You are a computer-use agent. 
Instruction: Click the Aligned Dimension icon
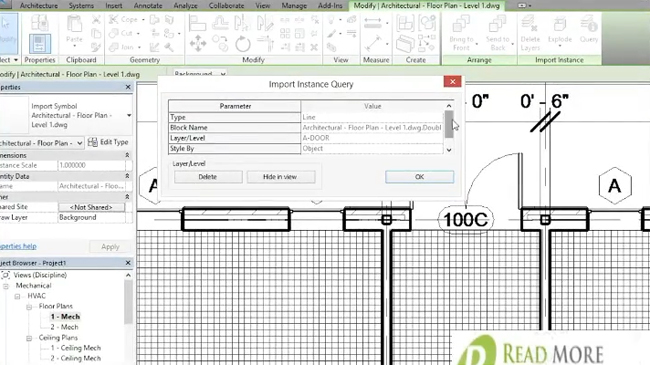pyautogui.click(x=374, y=44)
